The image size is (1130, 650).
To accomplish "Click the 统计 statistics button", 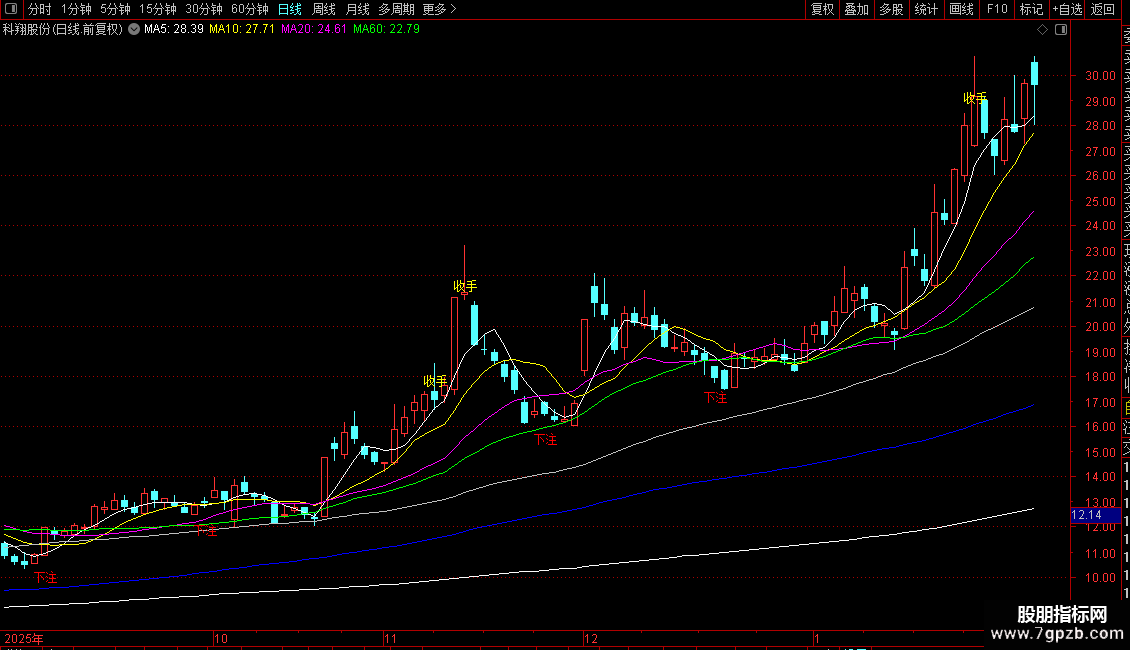I will pos(926,9).
